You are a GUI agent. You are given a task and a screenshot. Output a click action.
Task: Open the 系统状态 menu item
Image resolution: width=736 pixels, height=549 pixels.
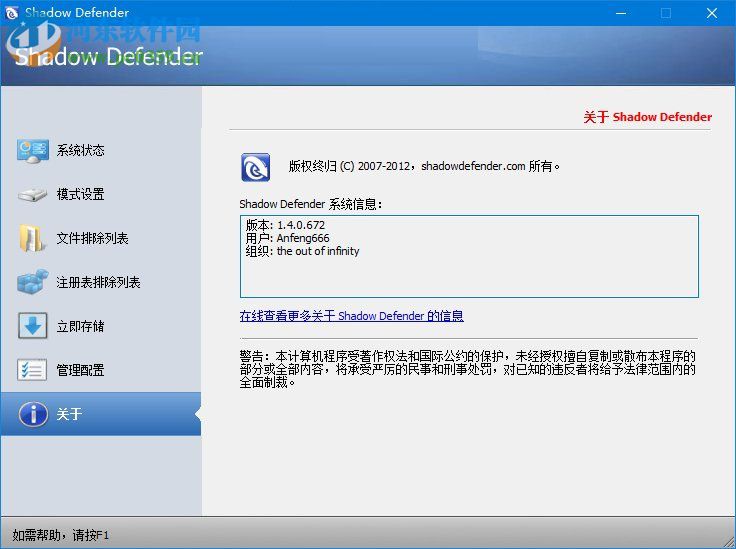tap(101, 151)
